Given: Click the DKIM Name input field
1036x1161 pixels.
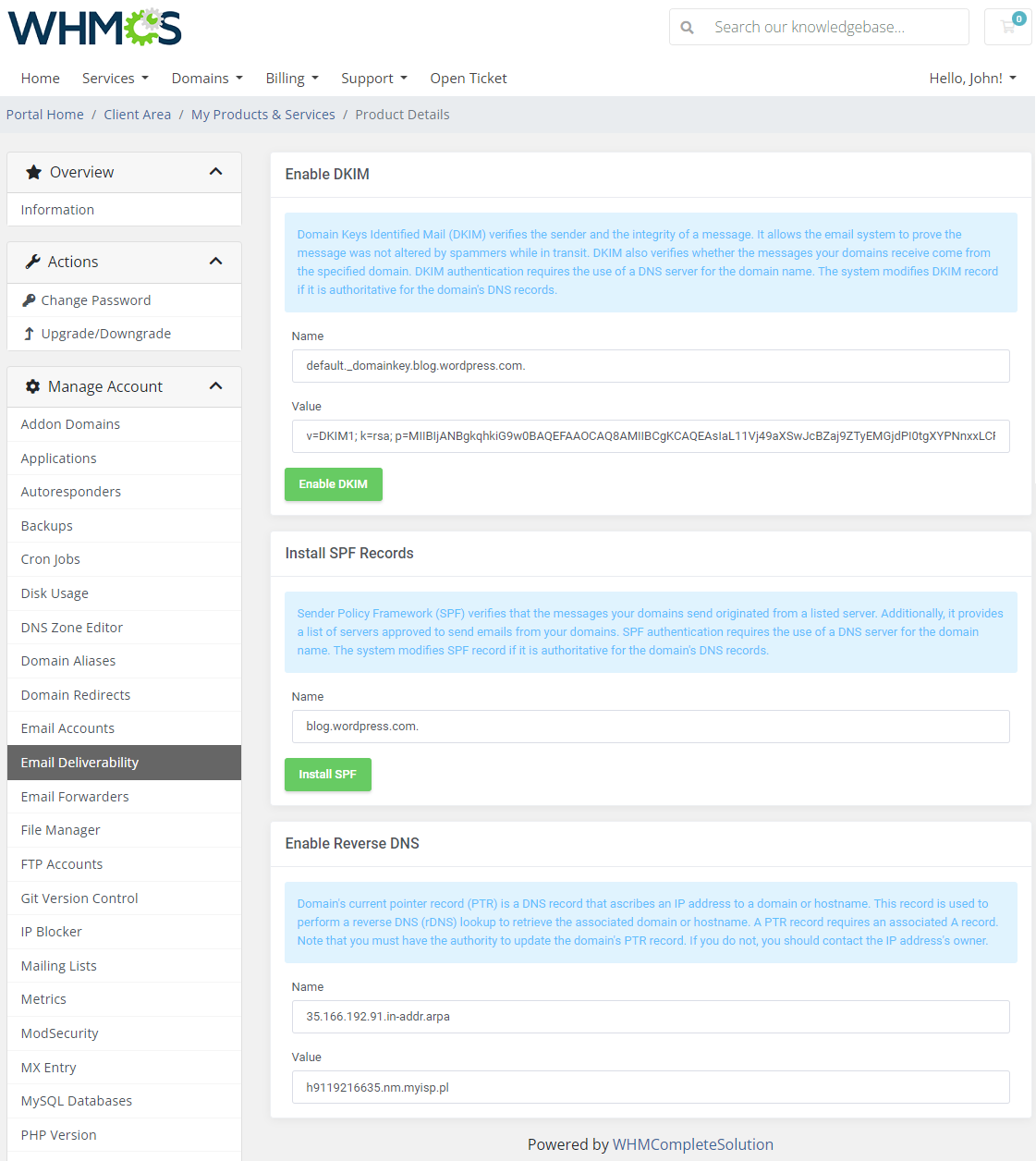Looking at the screenshot, I should click(651, 366).
